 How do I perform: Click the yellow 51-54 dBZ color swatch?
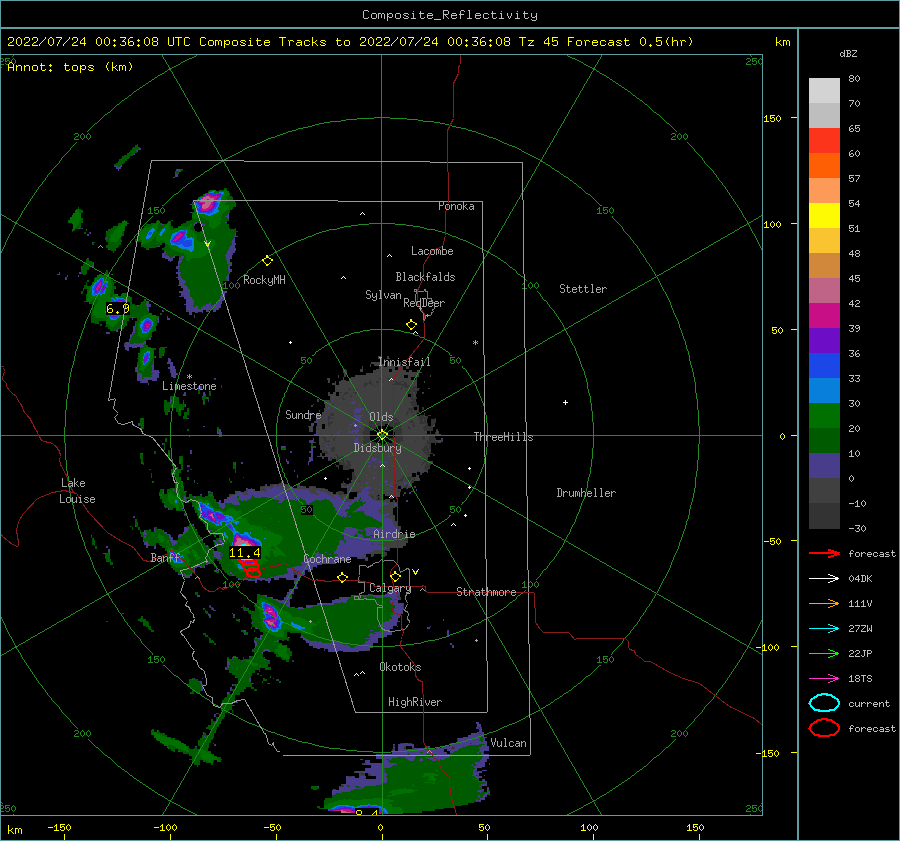pos(824,215)
